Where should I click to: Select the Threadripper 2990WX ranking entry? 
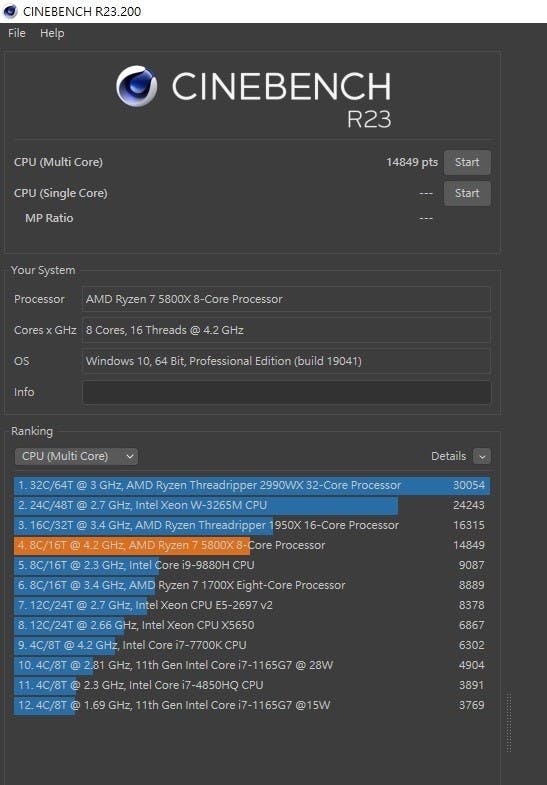click(x=252, y=485)
